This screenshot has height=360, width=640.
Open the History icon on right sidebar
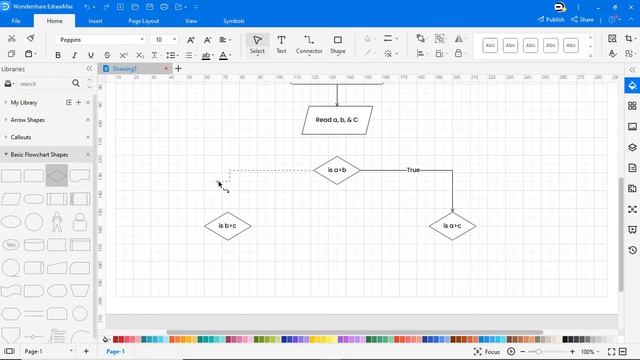632,250
